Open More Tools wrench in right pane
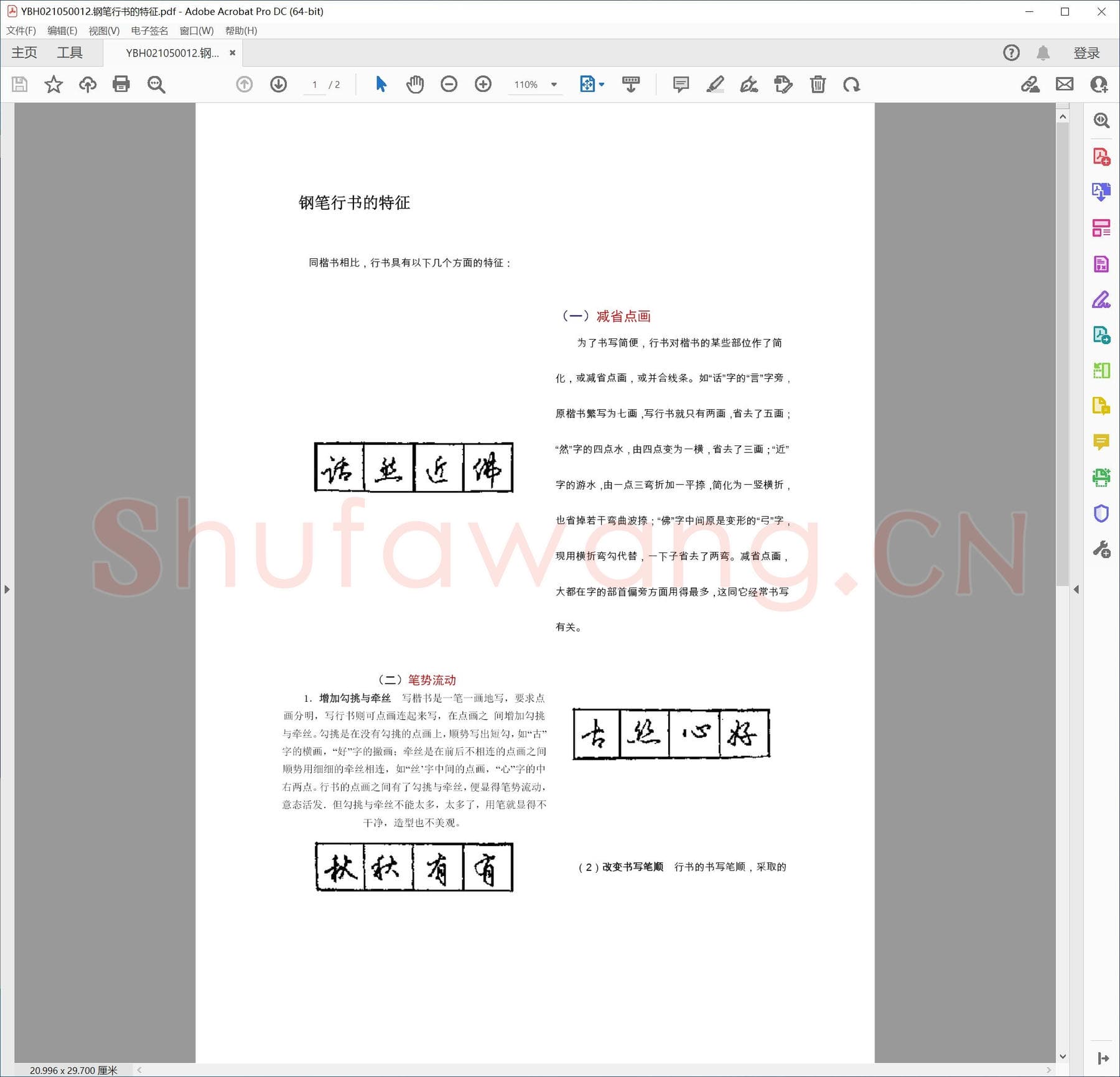This screenshot has height=1077, width=1120. (1101, 550)
